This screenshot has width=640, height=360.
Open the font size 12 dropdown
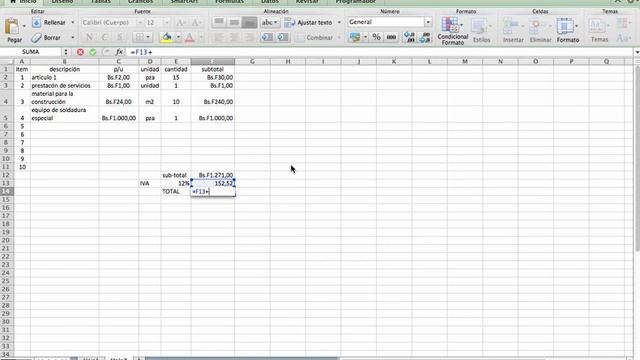pyautogui.click(x=166, y=22)
